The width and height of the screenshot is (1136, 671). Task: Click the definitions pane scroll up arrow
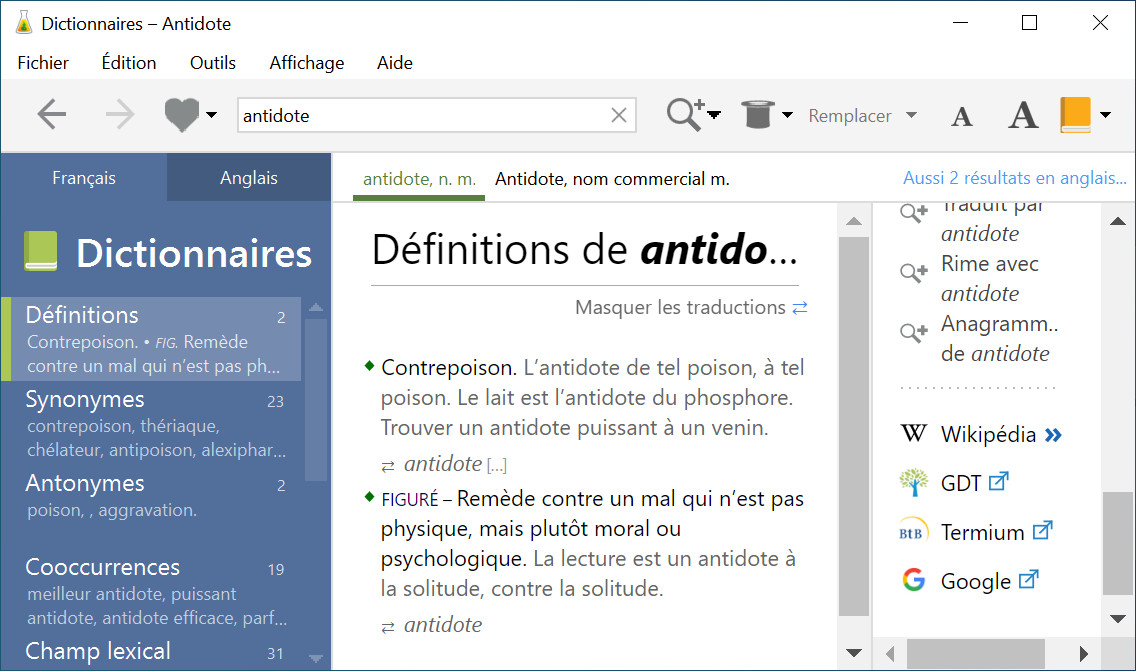coord(854,221)
